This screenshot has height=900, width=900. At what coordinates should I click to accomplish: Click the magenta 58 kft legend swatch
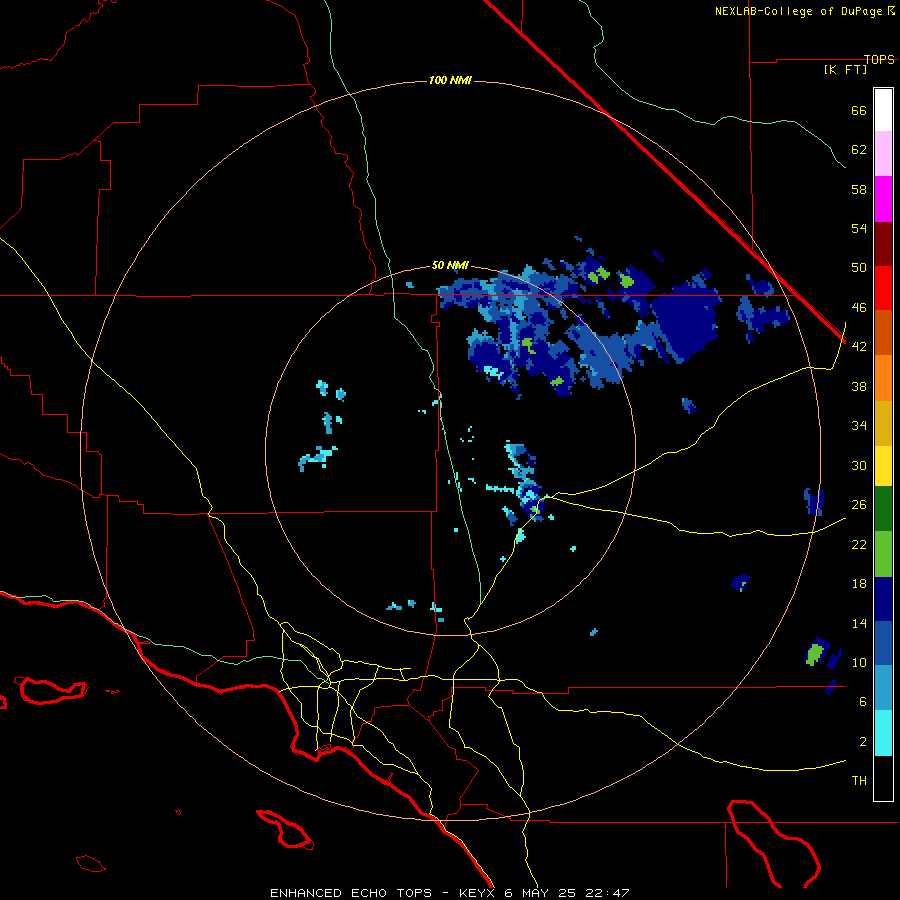point(883,199)
